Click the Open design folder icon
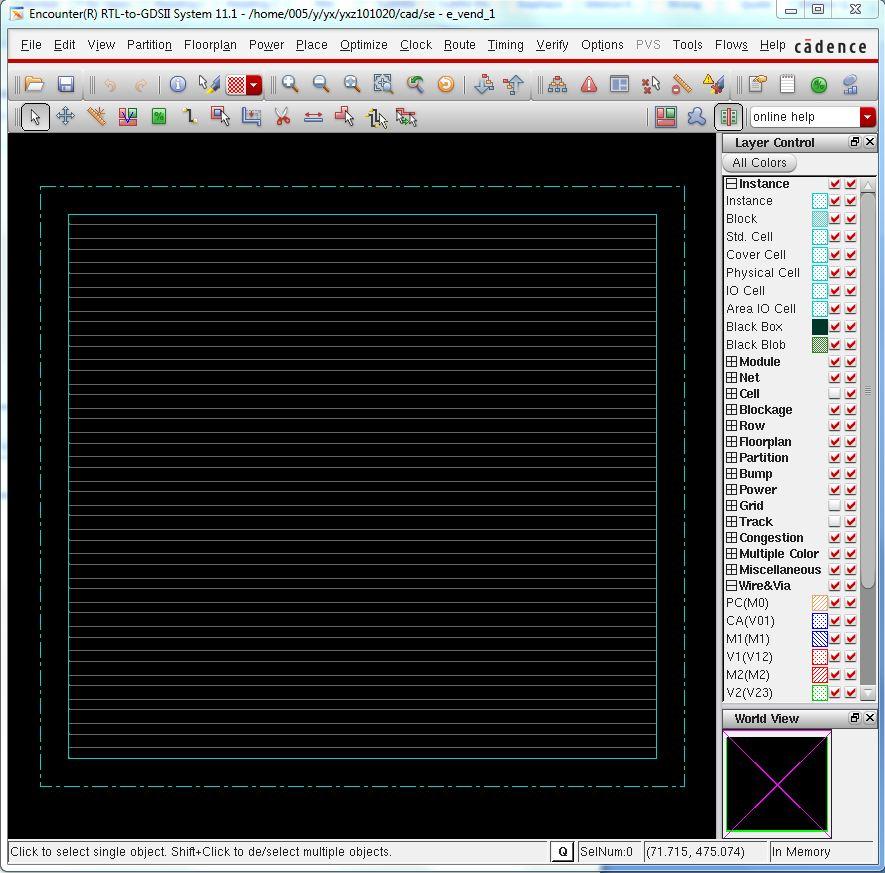Screen dimensions: 885x873 pos(34,85)
